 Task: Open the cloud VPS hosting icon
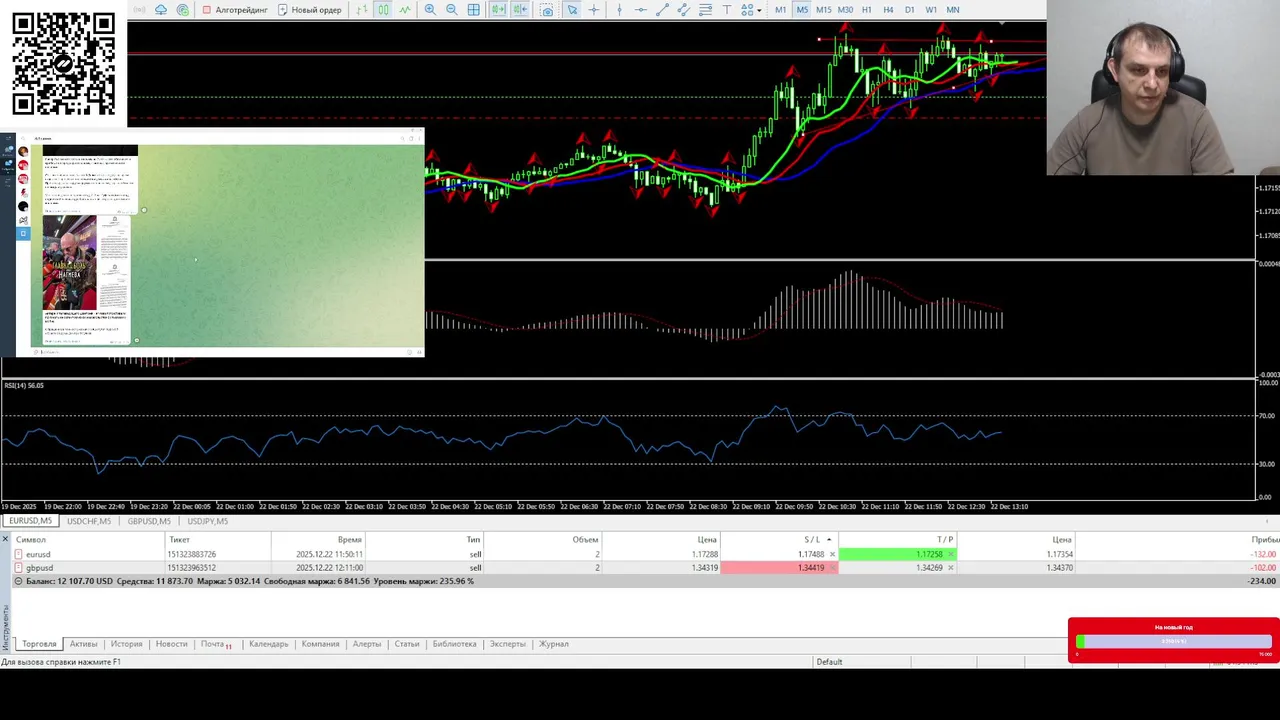[x=160, y=9]
